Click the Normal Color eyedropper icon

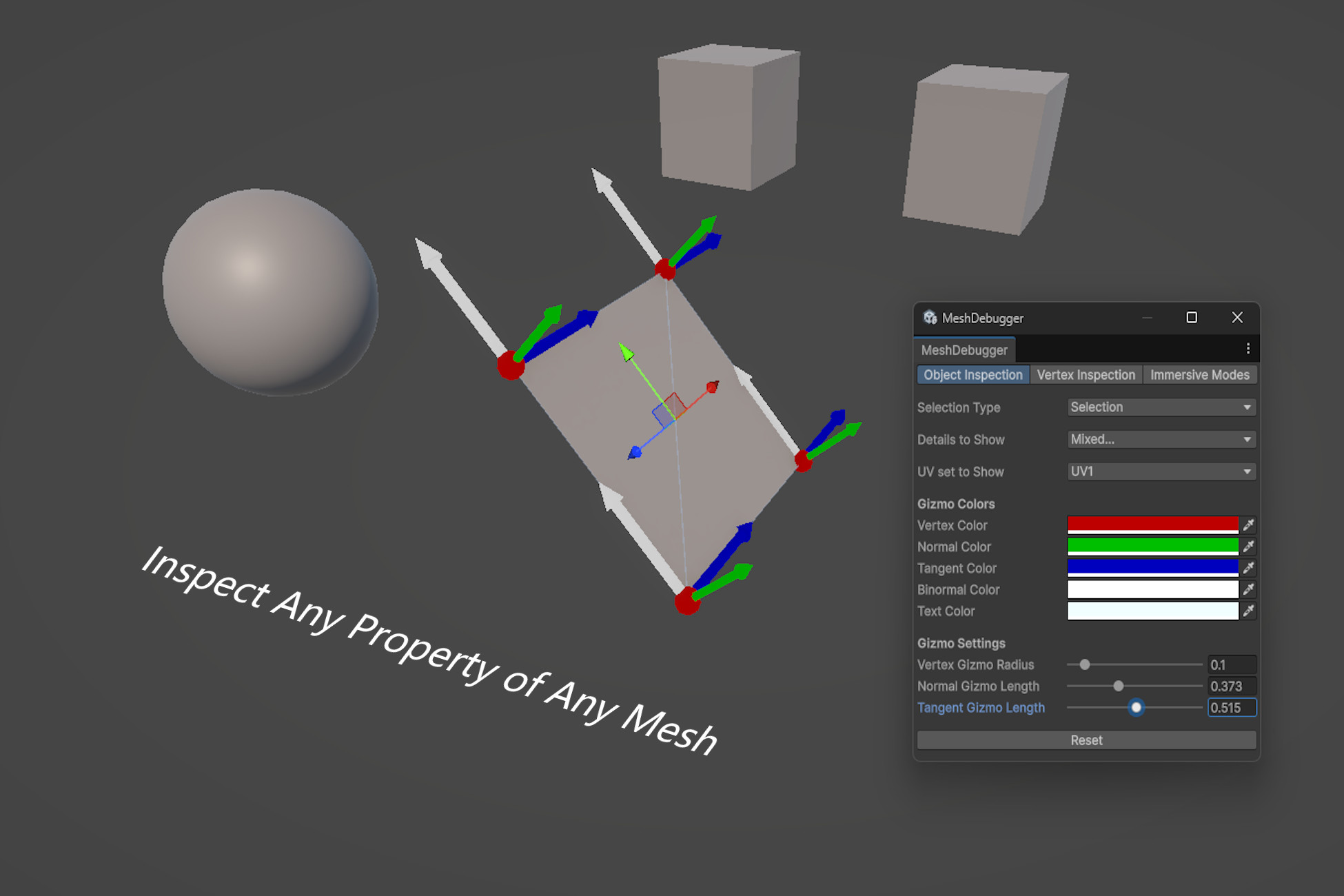point(1248,547)
